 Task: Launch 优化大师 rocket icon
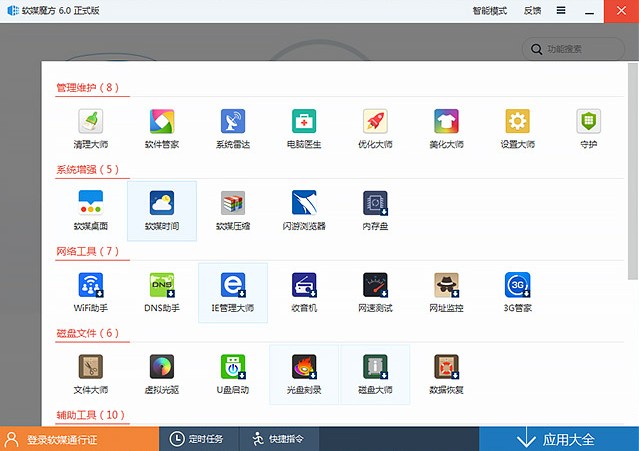[375, 128]
